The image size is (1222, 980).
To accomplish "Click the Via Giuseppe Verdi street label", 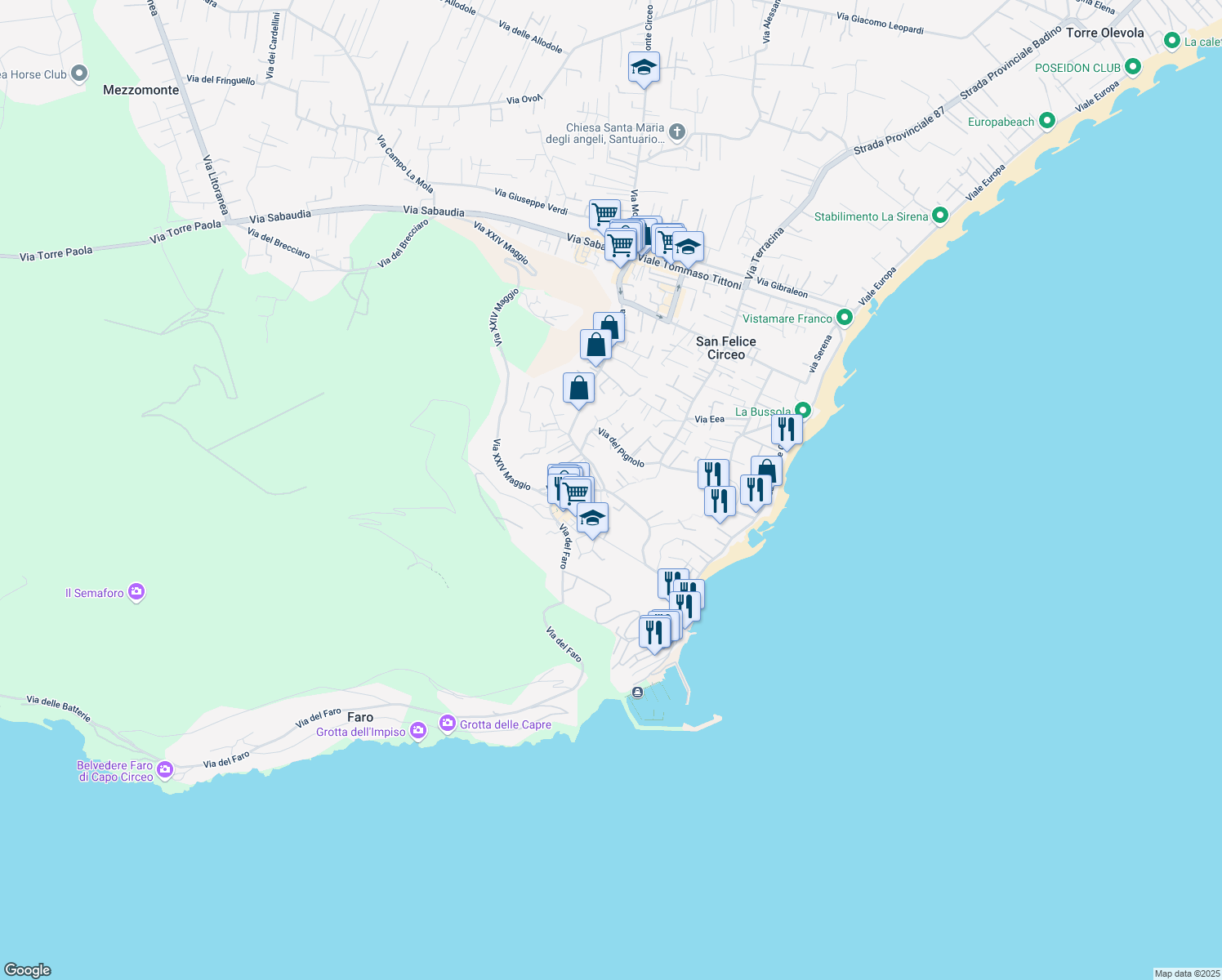I will (x=531, y=203).
